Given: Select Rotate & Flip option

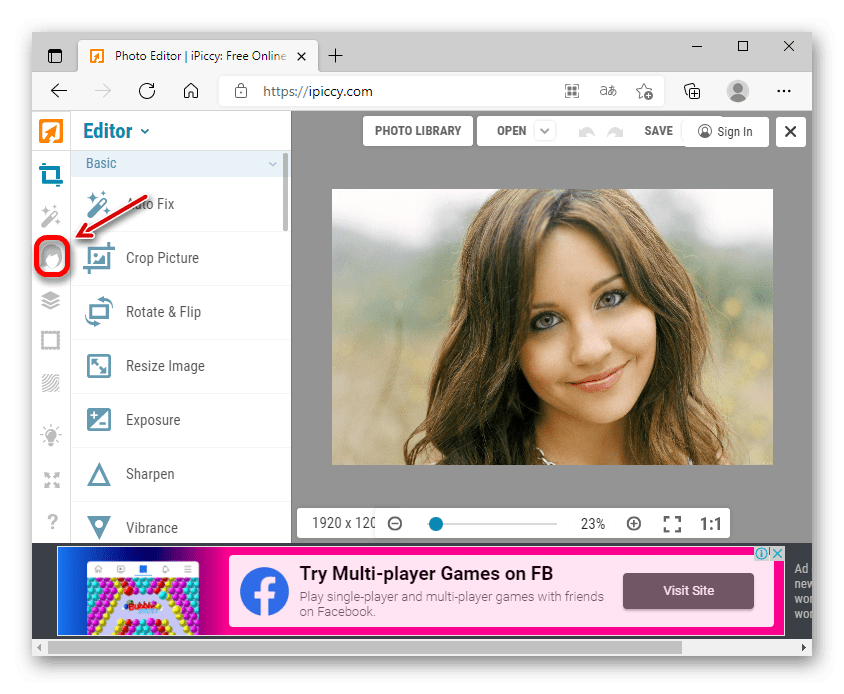Looking at the screenshot, I should [x=181, y=312].
